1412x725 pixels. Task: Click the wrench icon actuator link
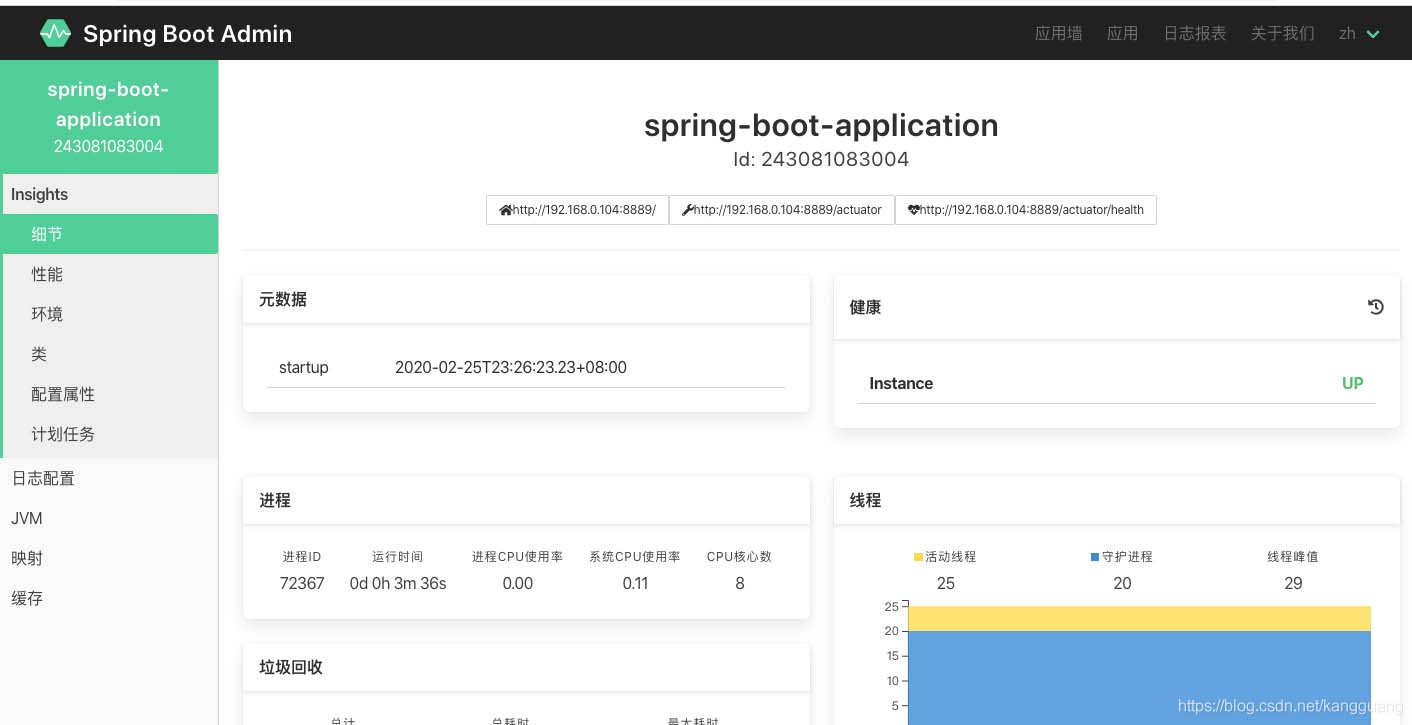[781, 210]
